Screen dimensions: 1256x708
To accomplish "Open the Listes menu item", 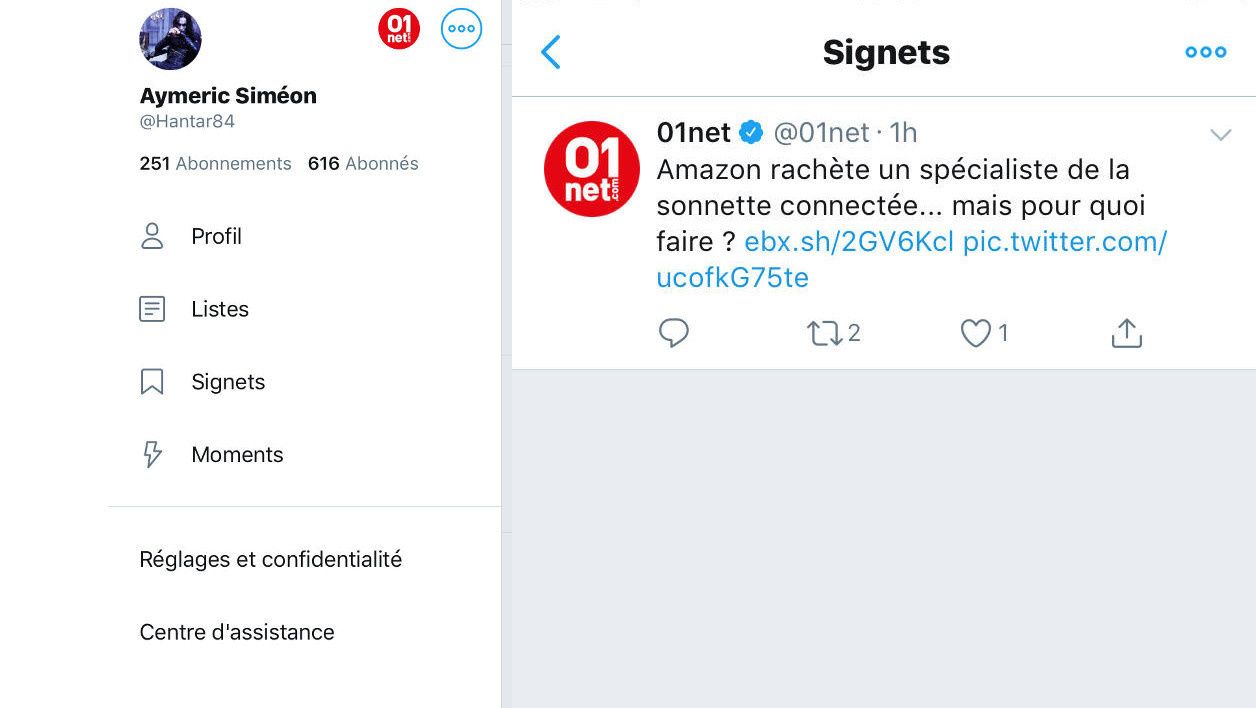I will [220, 310].
